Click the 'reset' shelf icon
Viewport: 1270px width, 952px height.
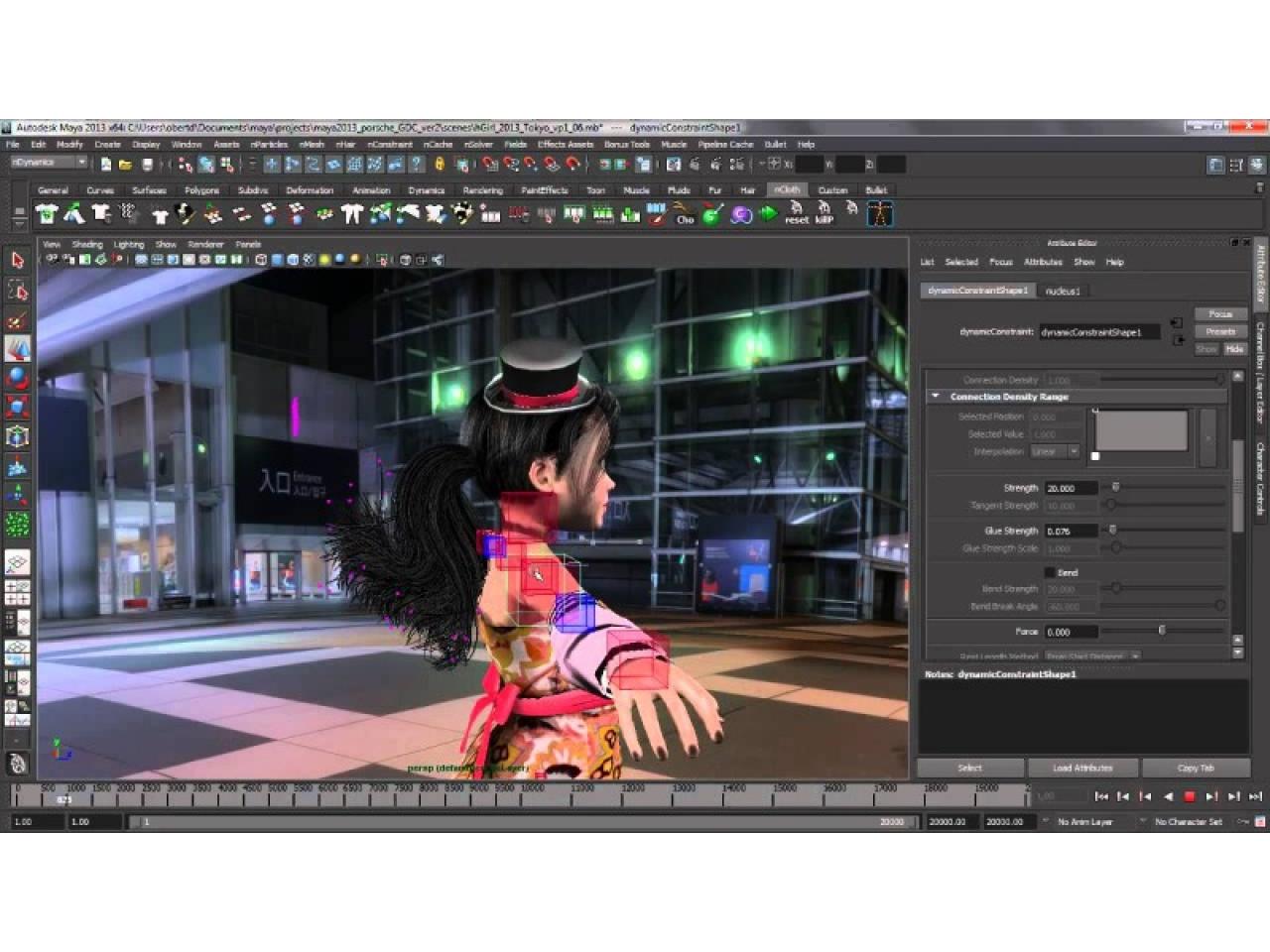[796, 213]
